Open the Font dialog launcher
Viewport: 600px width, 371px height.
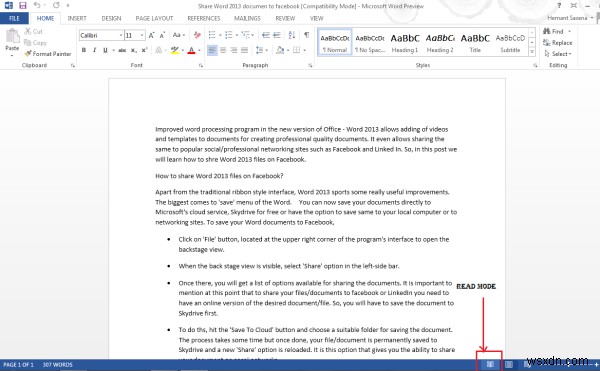pyautogui.click(x=201, y=66)
